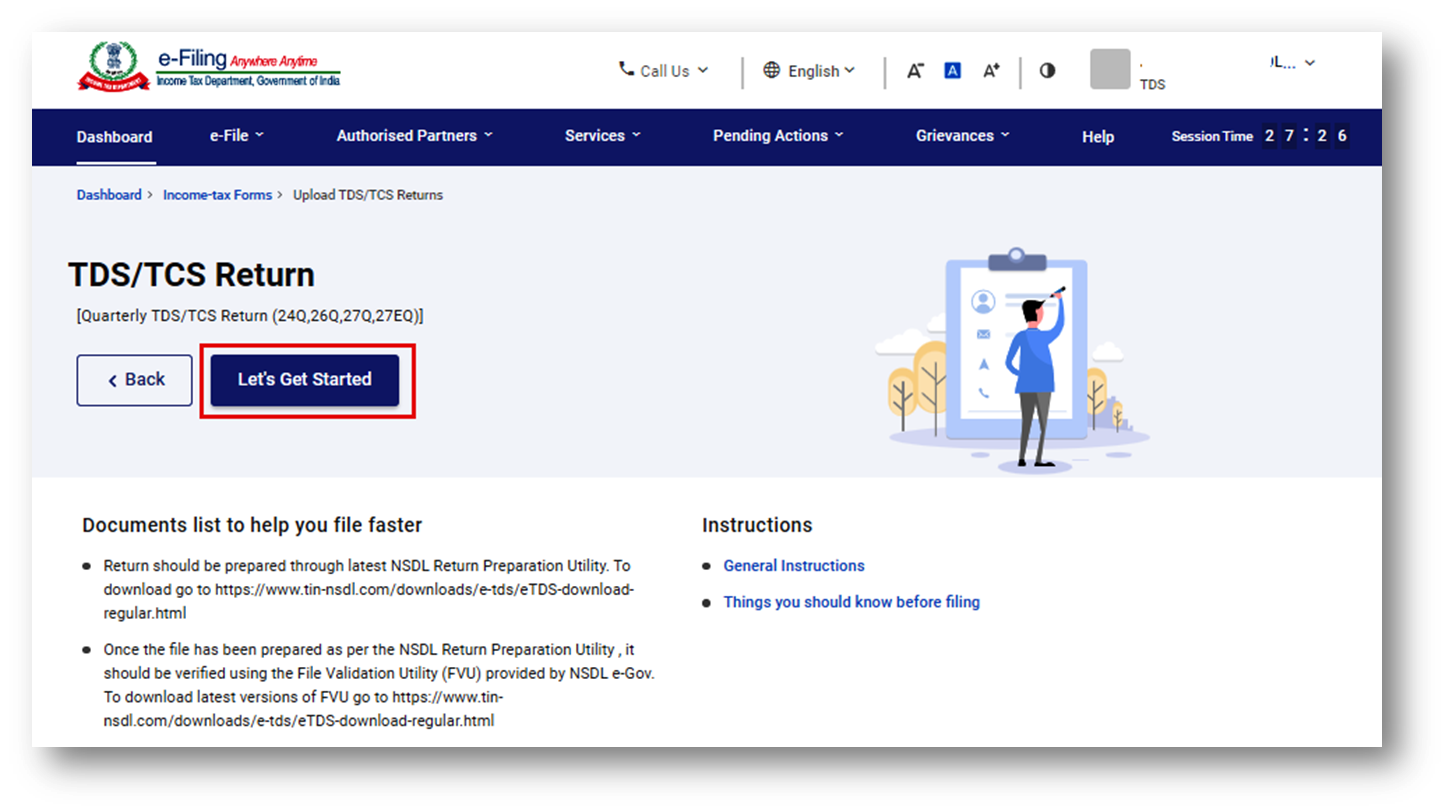Expand the Call Us dropdown
The height and width of the screenshot is (812, 1447).
click(664, 71)
